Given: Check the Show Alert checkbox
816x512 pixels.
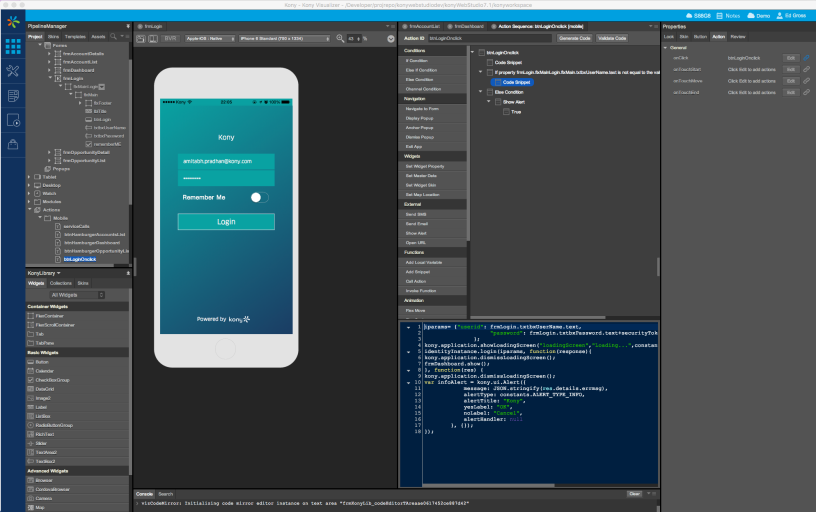Looking at the screenshot, I should click(498, 102).
